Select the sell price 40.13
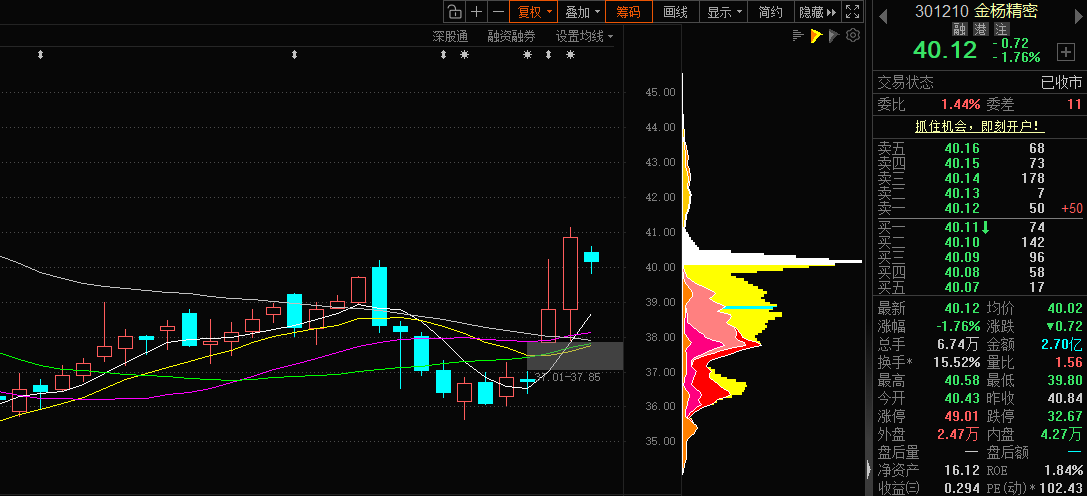The image size is (1087, 496). point(962,194)
